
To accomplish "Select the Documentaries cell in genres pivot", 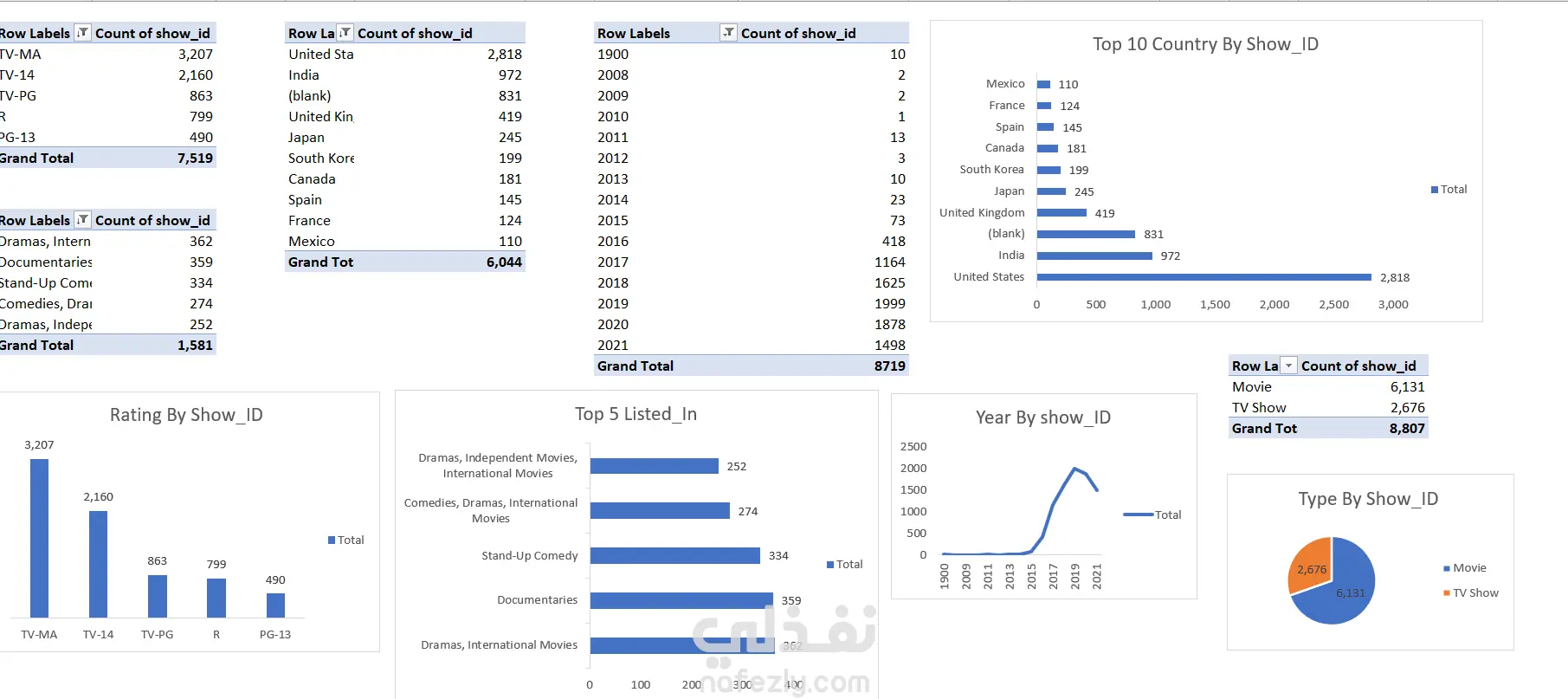I will (x=46, y=262).
